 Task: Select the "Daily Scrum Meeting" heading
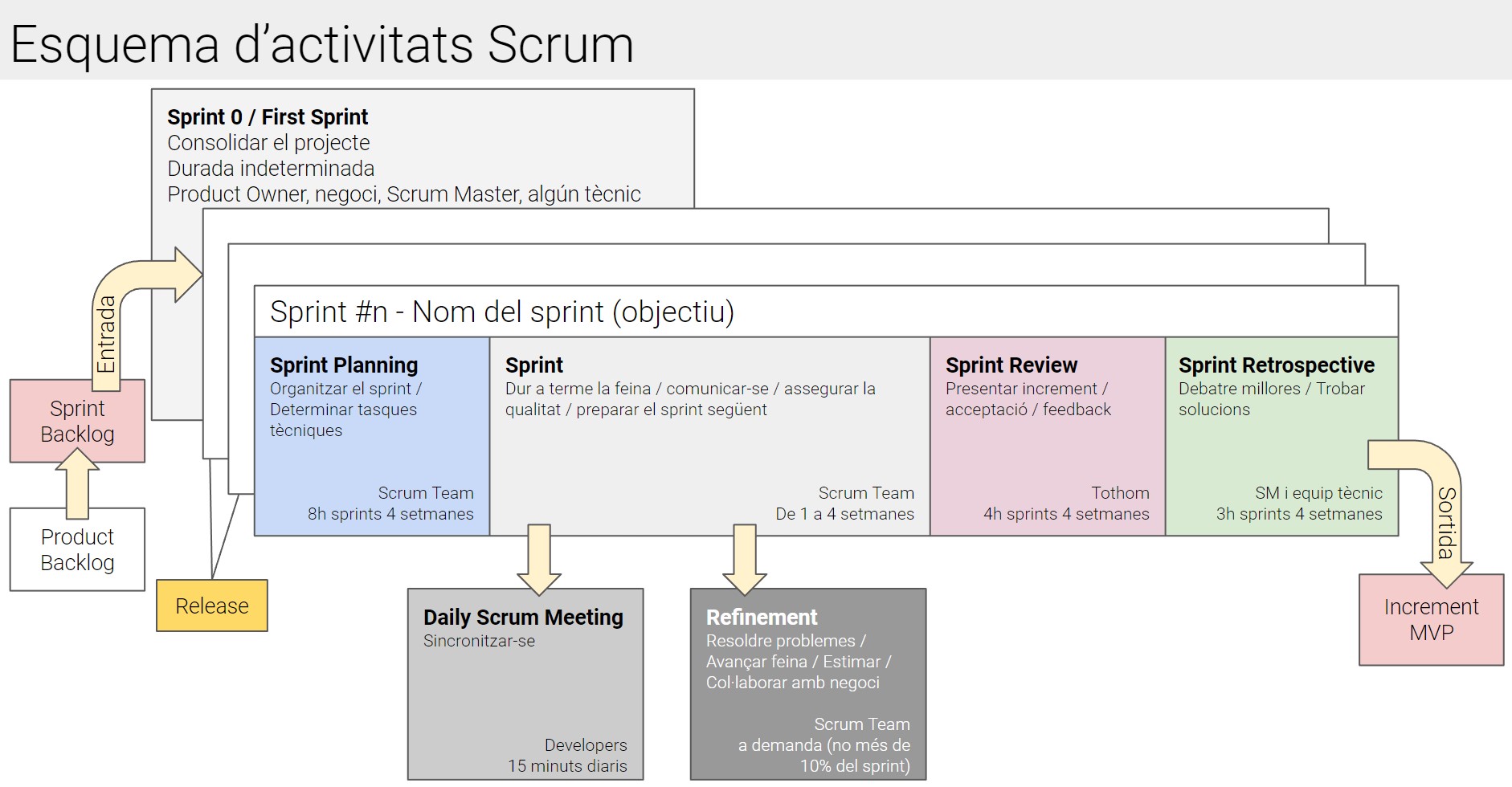click(x=523, y=618)
